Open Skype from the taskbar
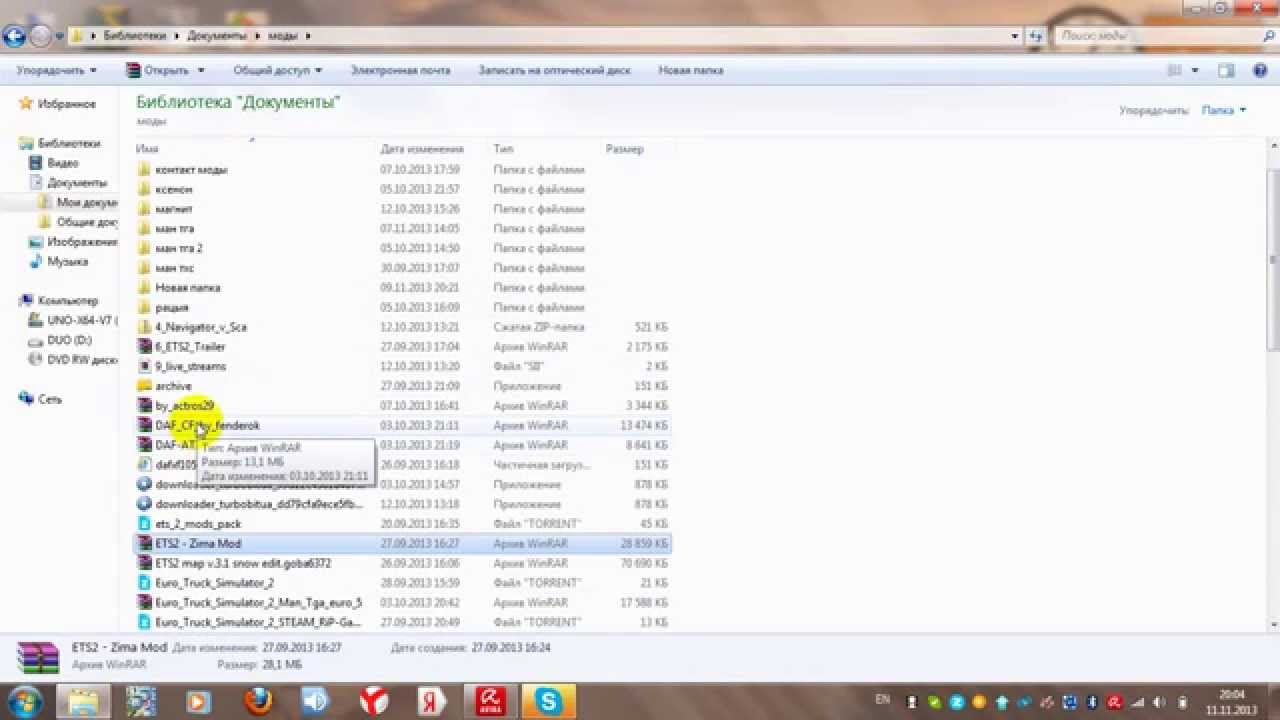1280x720 pixels. click(x=548, y=700)
